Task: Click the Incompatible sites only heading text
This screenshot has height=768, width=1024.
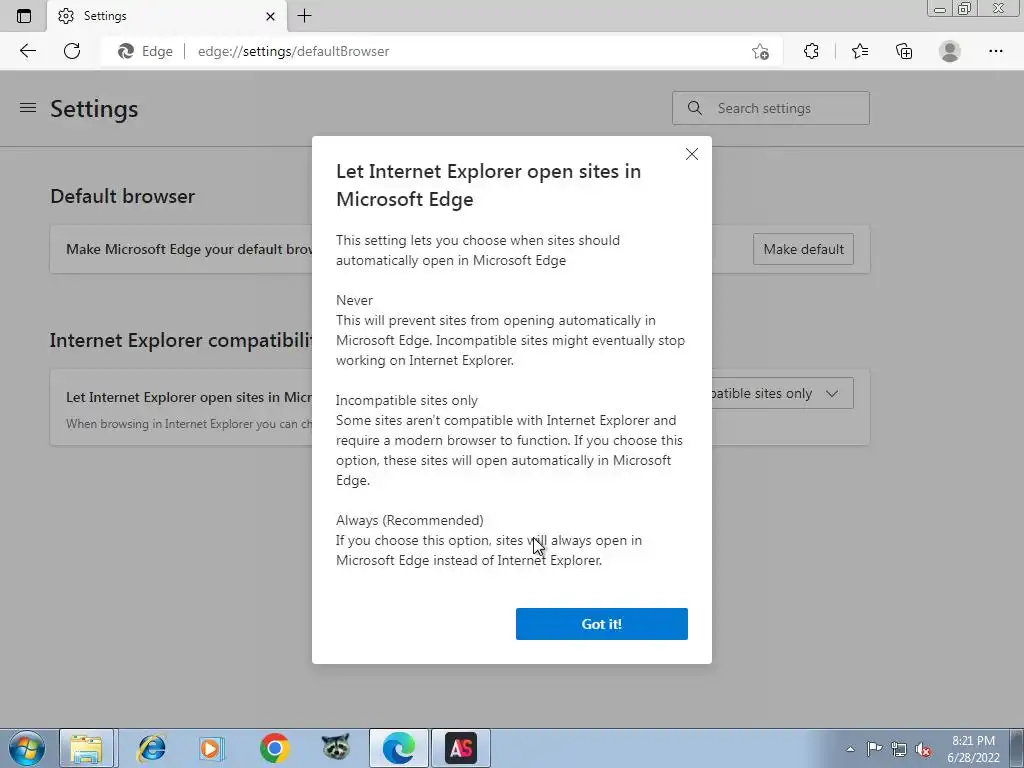Action: point(407,400)
